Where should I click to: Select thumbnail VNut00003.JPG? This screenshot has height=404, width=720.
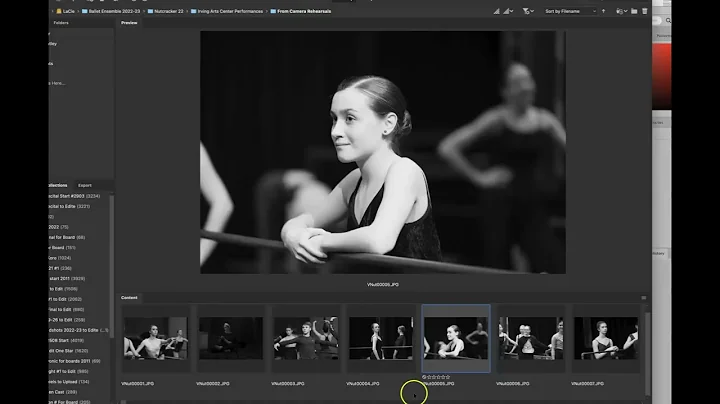tap(306, 338)
